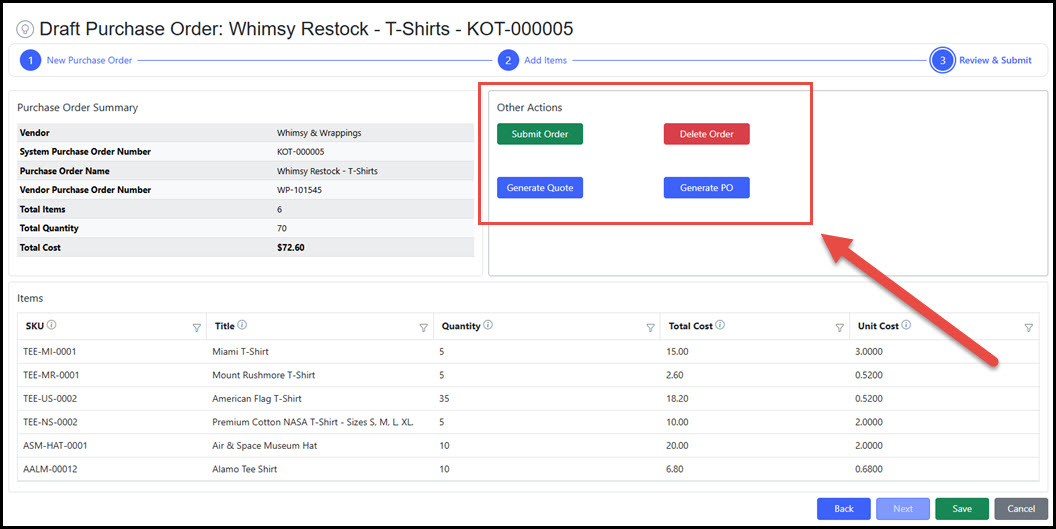Open the Unit Cost column filter
The image size is (1056, 529).
tap(1028, 327)
